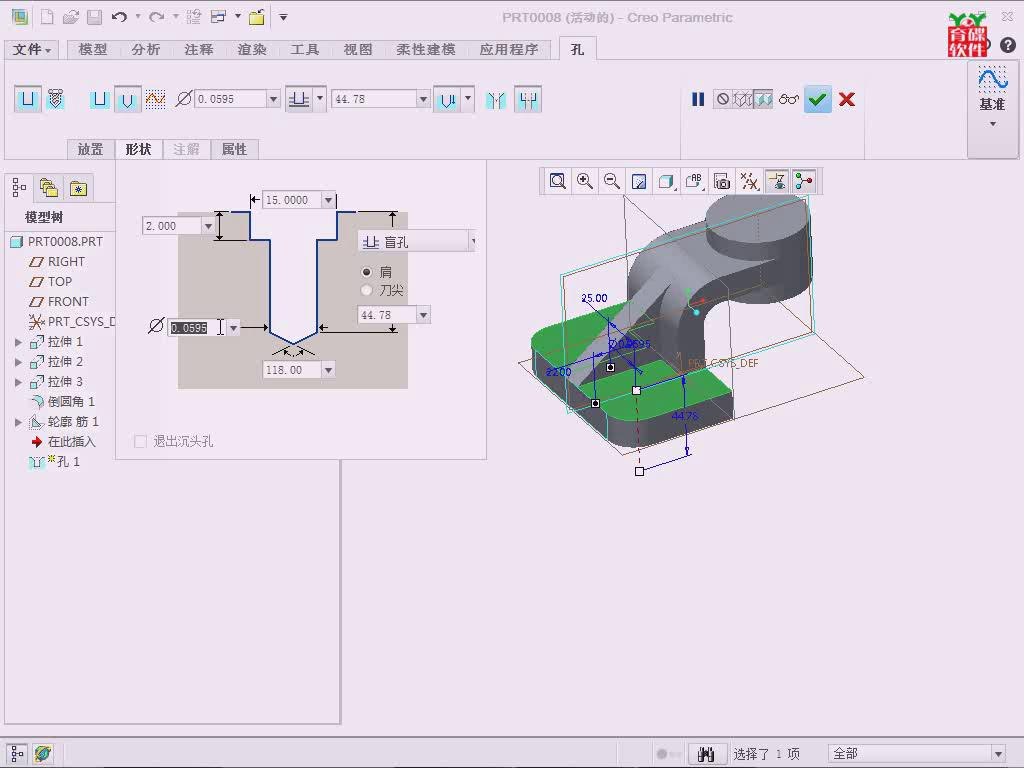Select the simple hole type icon
The image size is (1024, 768).
(28, 99)
